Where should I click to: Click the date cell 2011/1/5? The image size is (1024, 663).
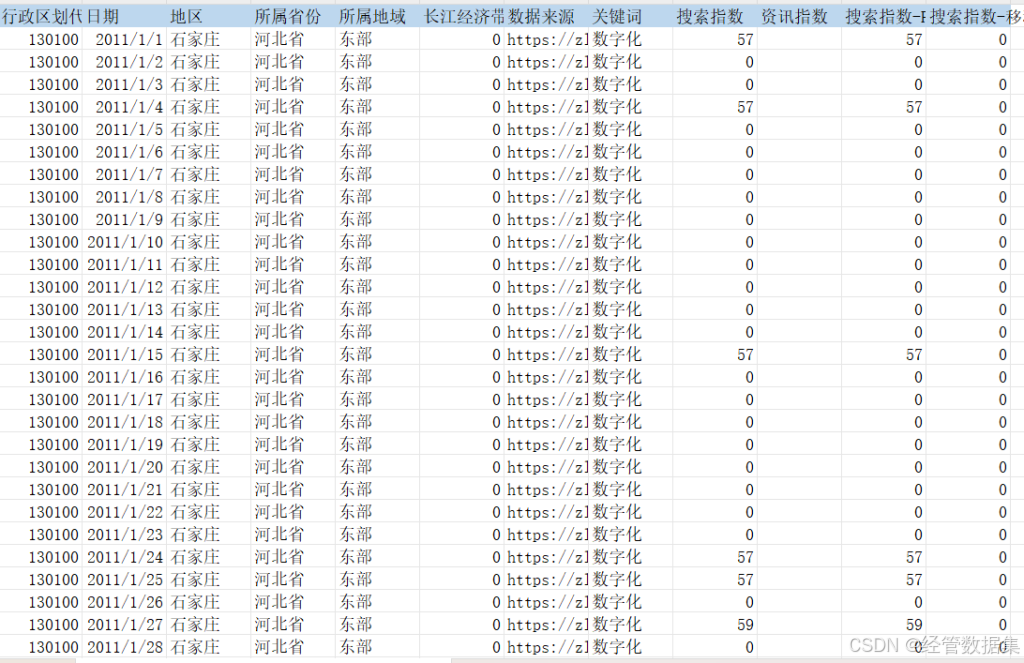[x=125, y=130]
